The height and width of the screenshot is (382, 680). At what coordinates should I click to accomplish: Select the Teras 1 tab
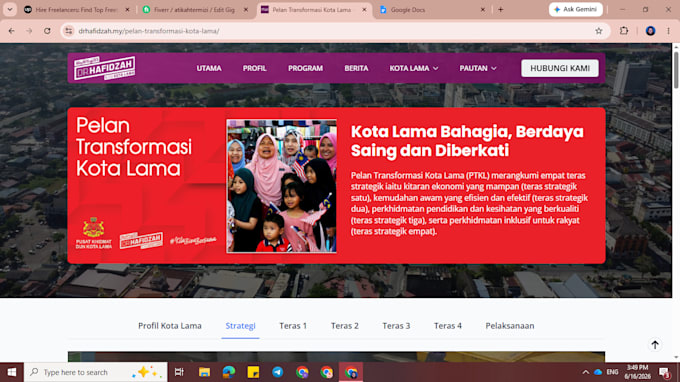(x=293, y=326)
